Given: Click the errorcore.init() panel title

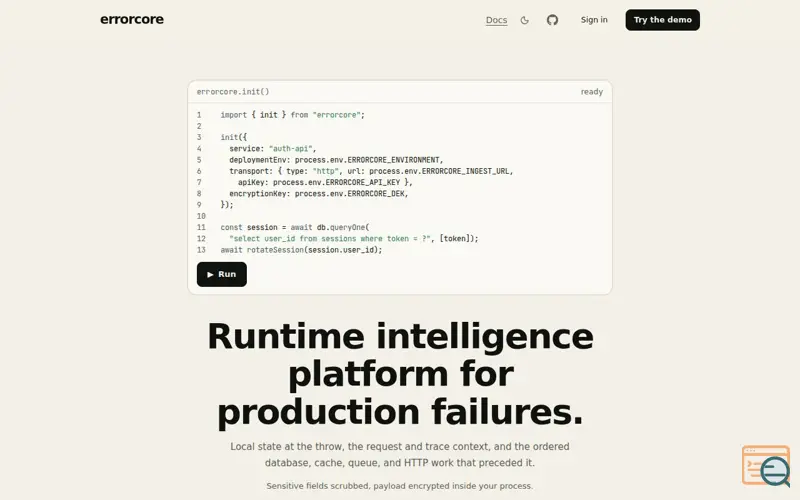Looking at the screenshot, I should (233, 92).
